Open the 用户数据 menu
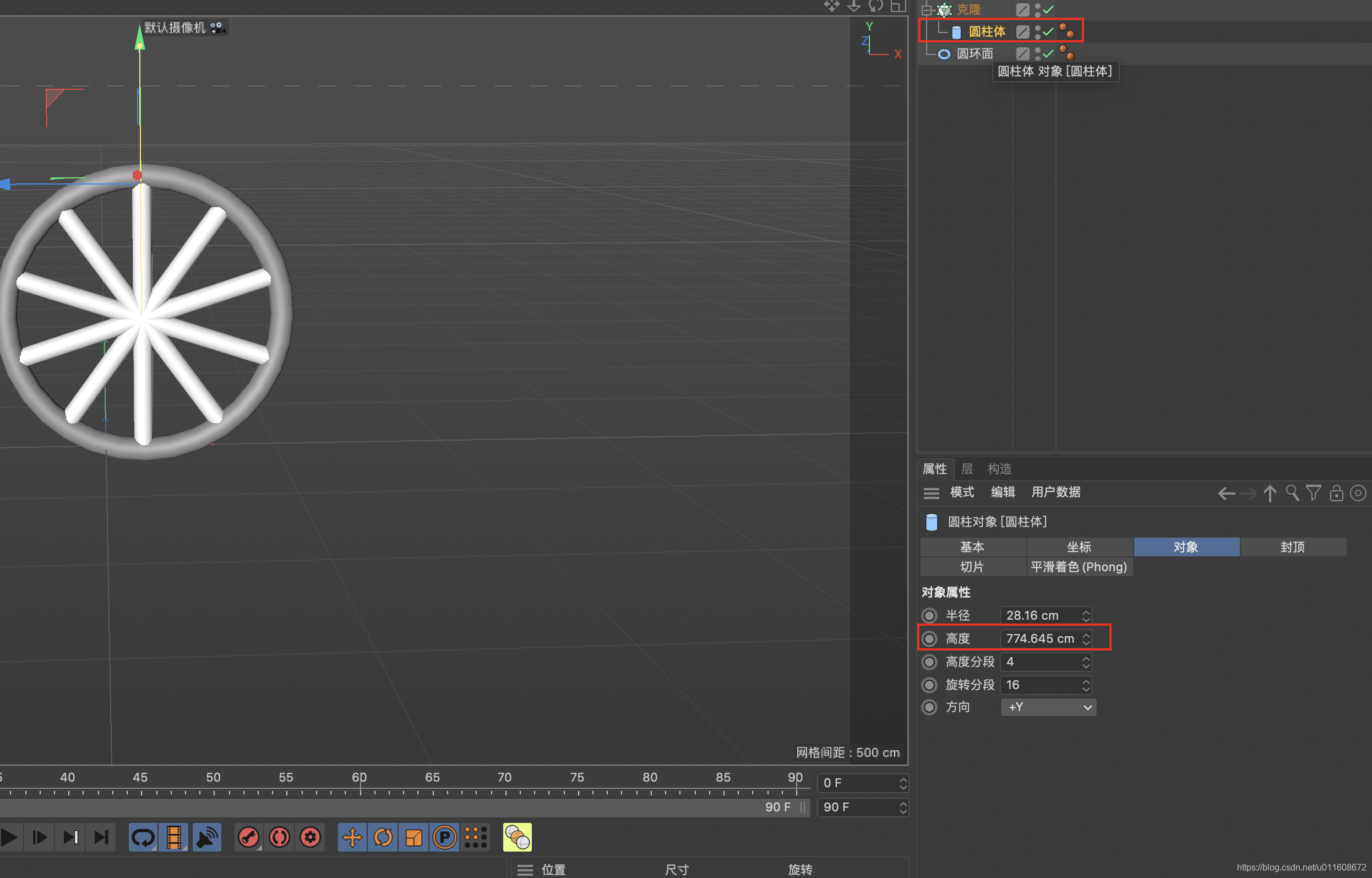 pyautogui.click(x=1055, y=492)
